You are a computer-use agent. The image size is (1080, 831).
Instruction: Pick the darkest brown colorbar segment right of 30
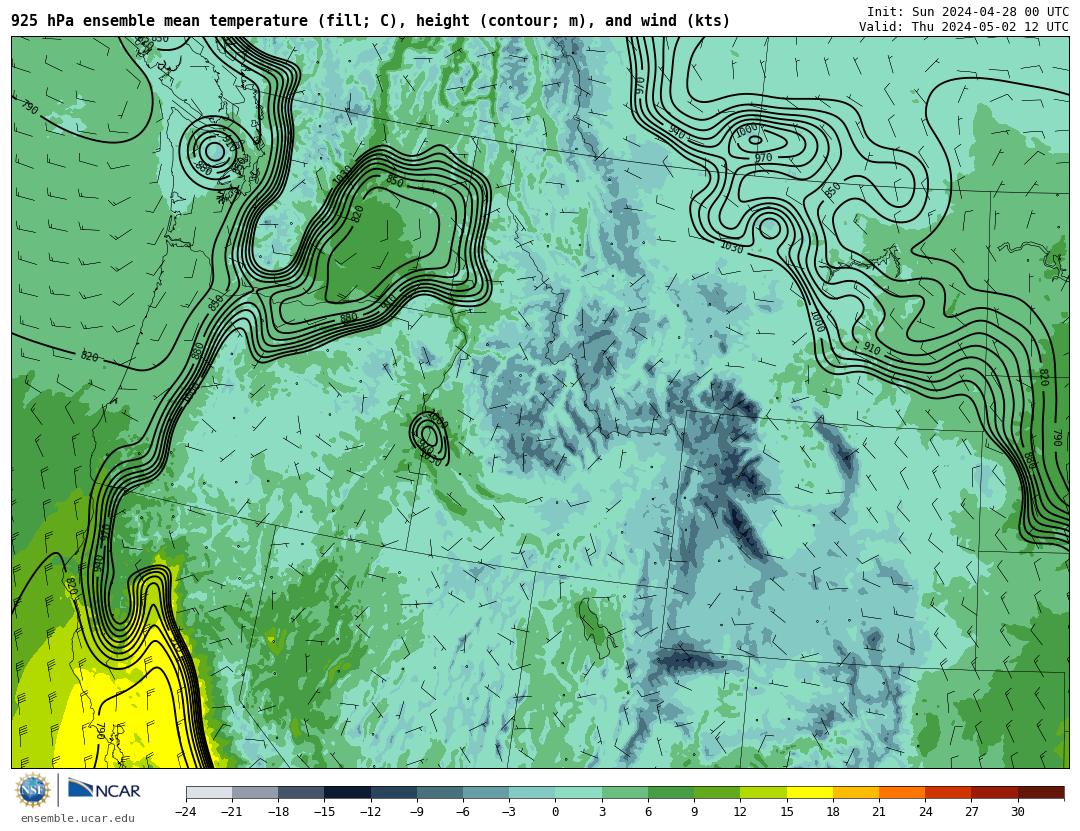point(1041,792)
